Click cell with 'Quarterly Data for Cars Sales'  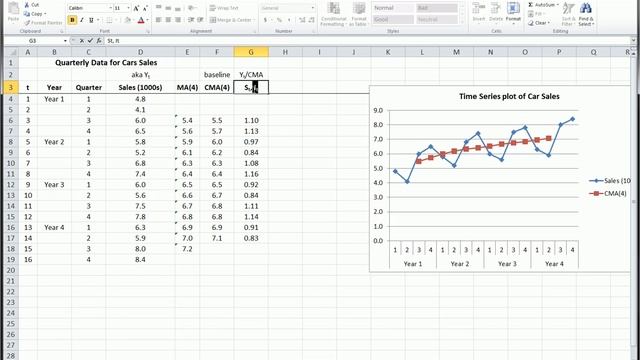[x=106, y=62]
